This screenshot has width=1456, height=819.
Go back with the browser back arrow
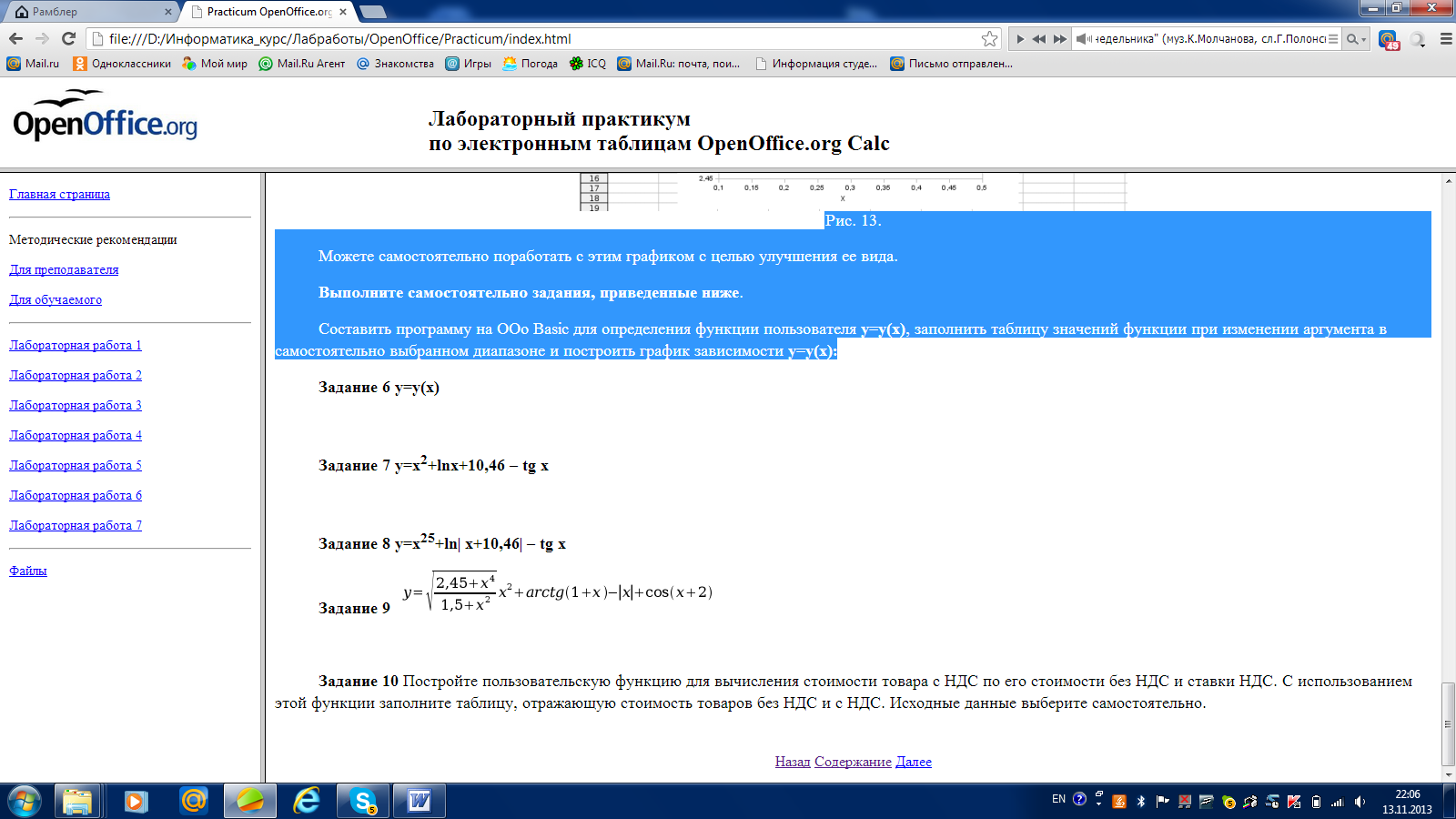coord(15,38)
